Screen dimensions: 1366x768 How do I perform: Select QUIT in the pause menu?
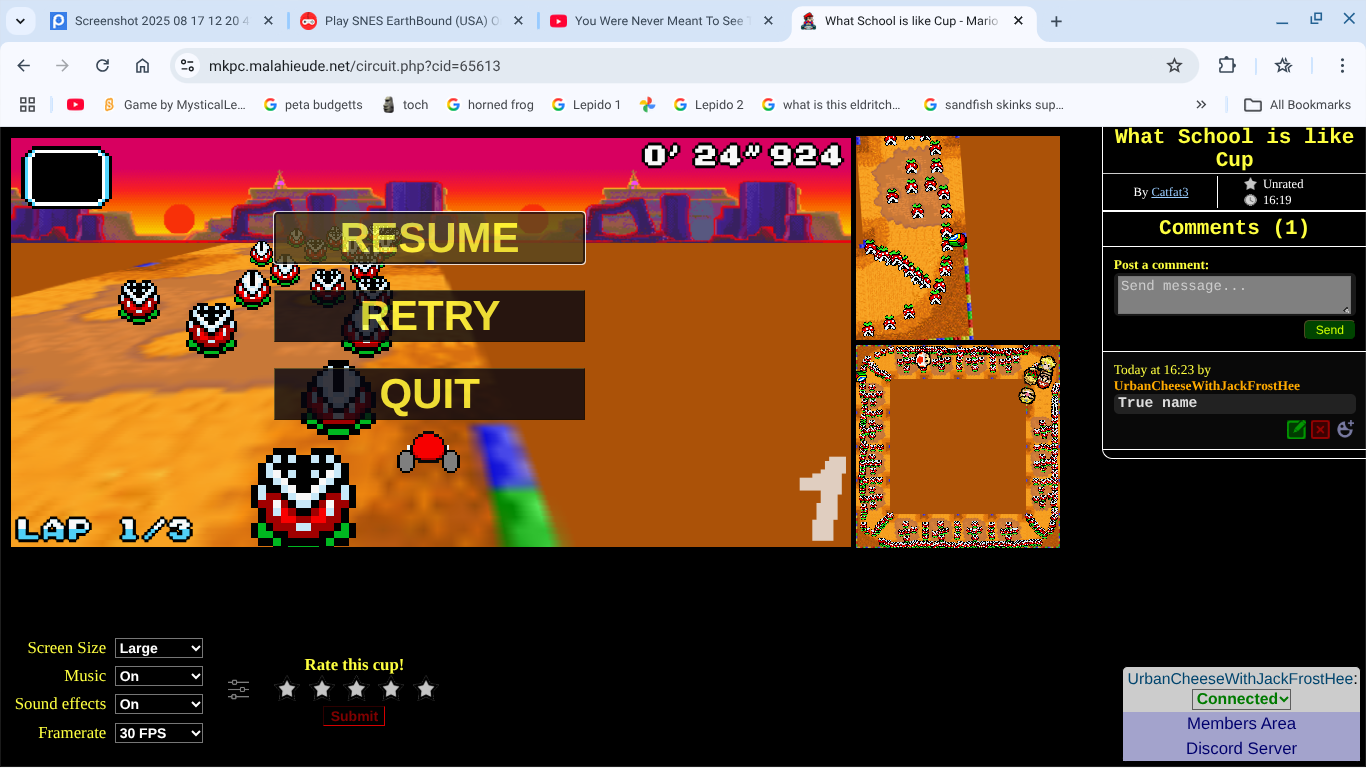tap(429, 394)
